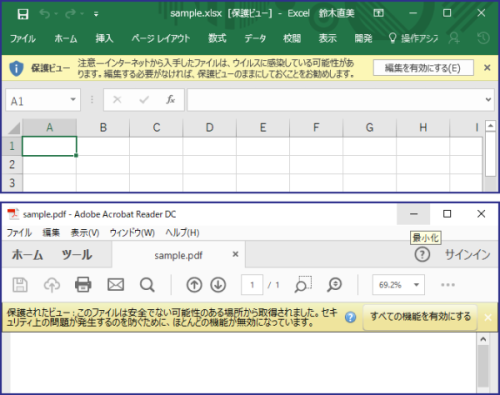Open the 校閲 ribbon tab

pos(292,39)
